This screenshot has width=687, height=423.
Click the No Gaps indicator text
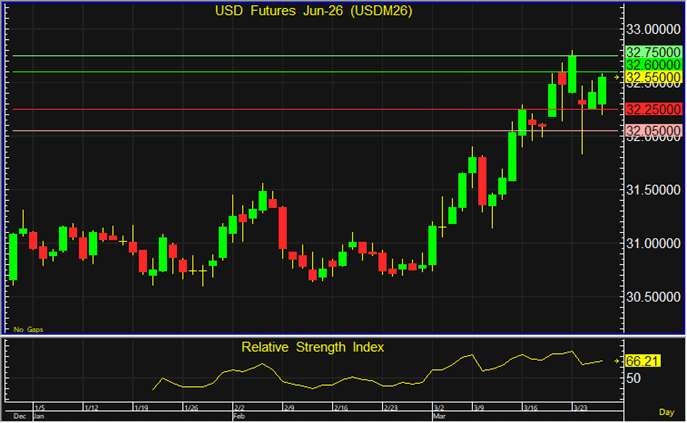pos(26,328)
